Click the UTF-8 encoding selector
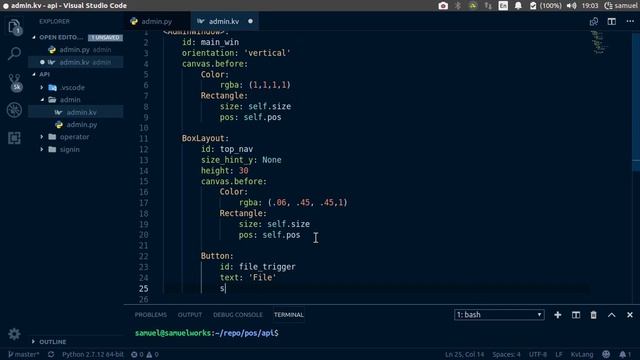Image resolution: width=640 pixels, height=360 pixels. pyautogui.click(x=538, y=354)
